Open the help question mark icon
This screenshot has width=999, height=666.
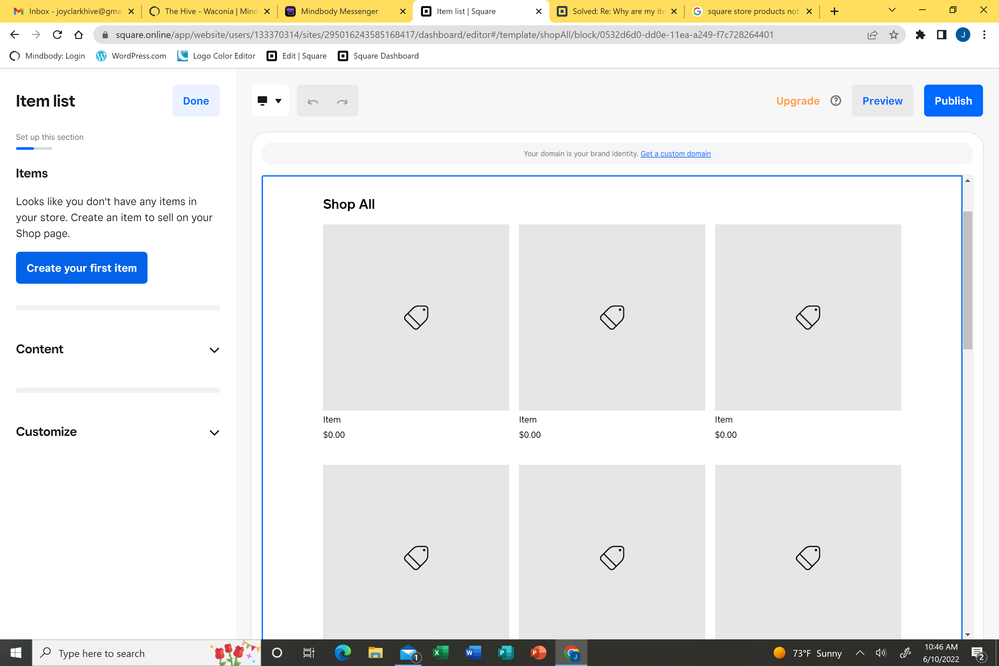point(836,101)
